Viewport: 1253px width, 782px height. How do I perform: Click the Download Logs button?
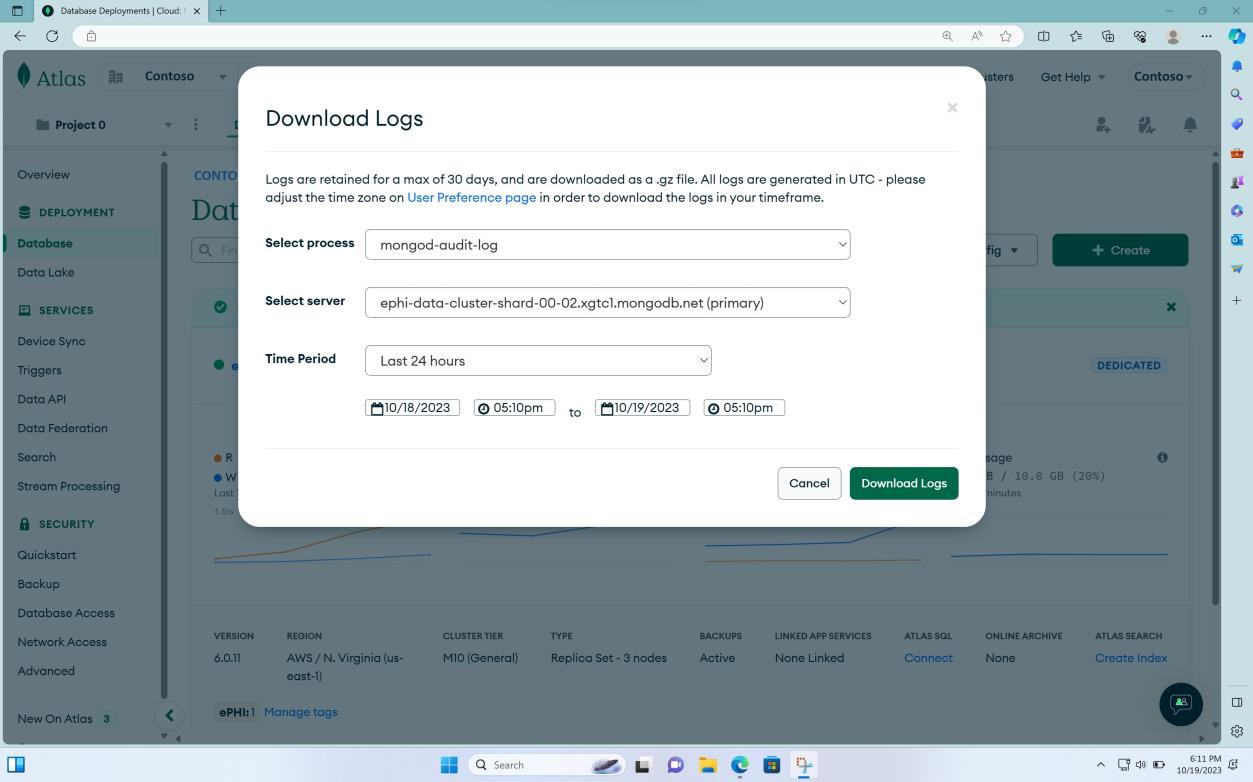click(903, 483)
